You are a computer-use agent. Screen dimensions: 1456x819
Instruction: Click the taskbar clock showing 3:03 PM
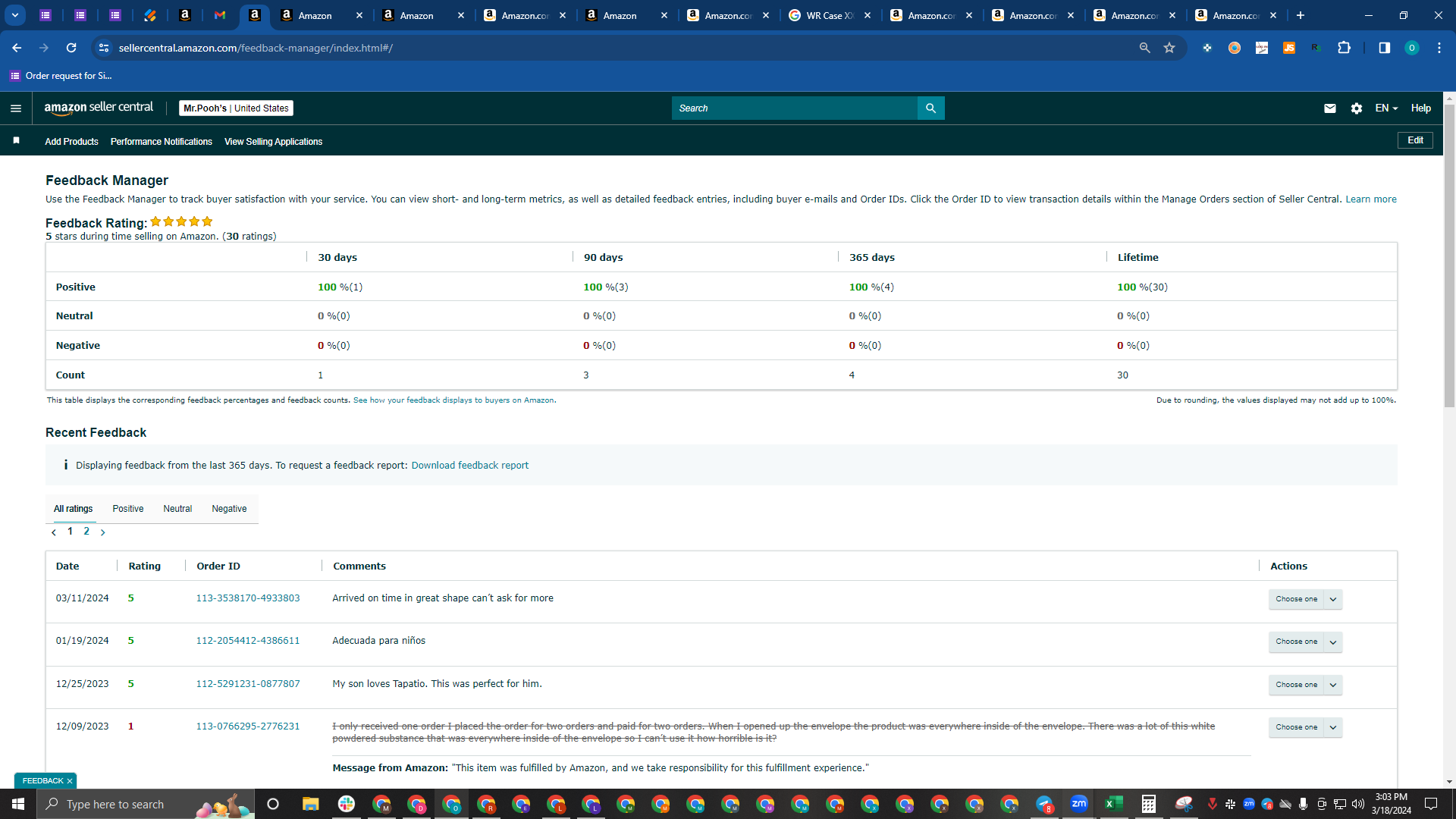click(1392, 804)
